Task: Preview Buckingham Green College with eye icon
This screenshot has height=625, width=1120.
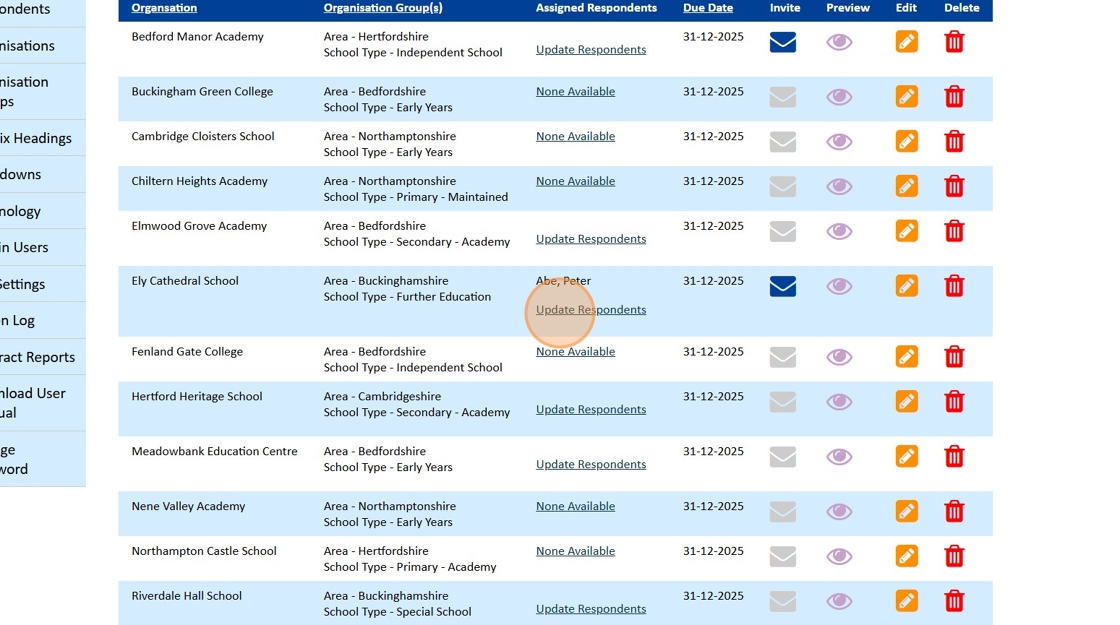Action: tap(839, 97)
